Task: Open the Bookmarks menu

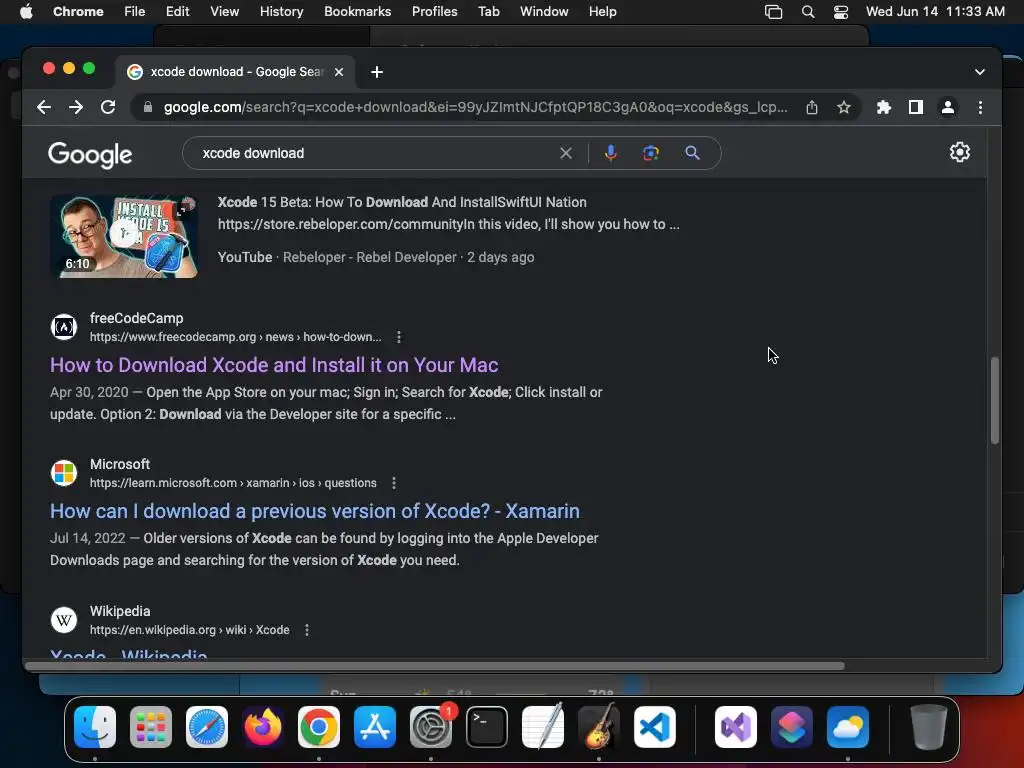Action: click(x=357, y=12)
